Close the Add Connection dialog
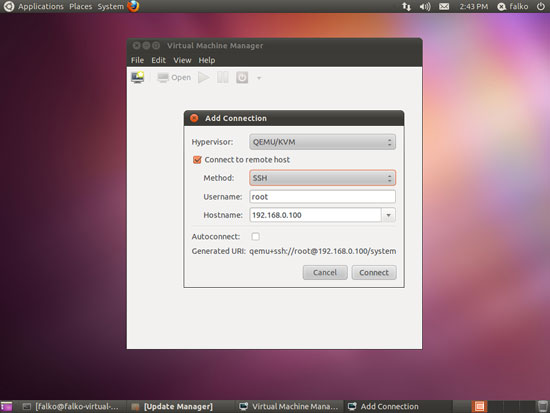This screenshot has height=413, width=550. point(194,118)
